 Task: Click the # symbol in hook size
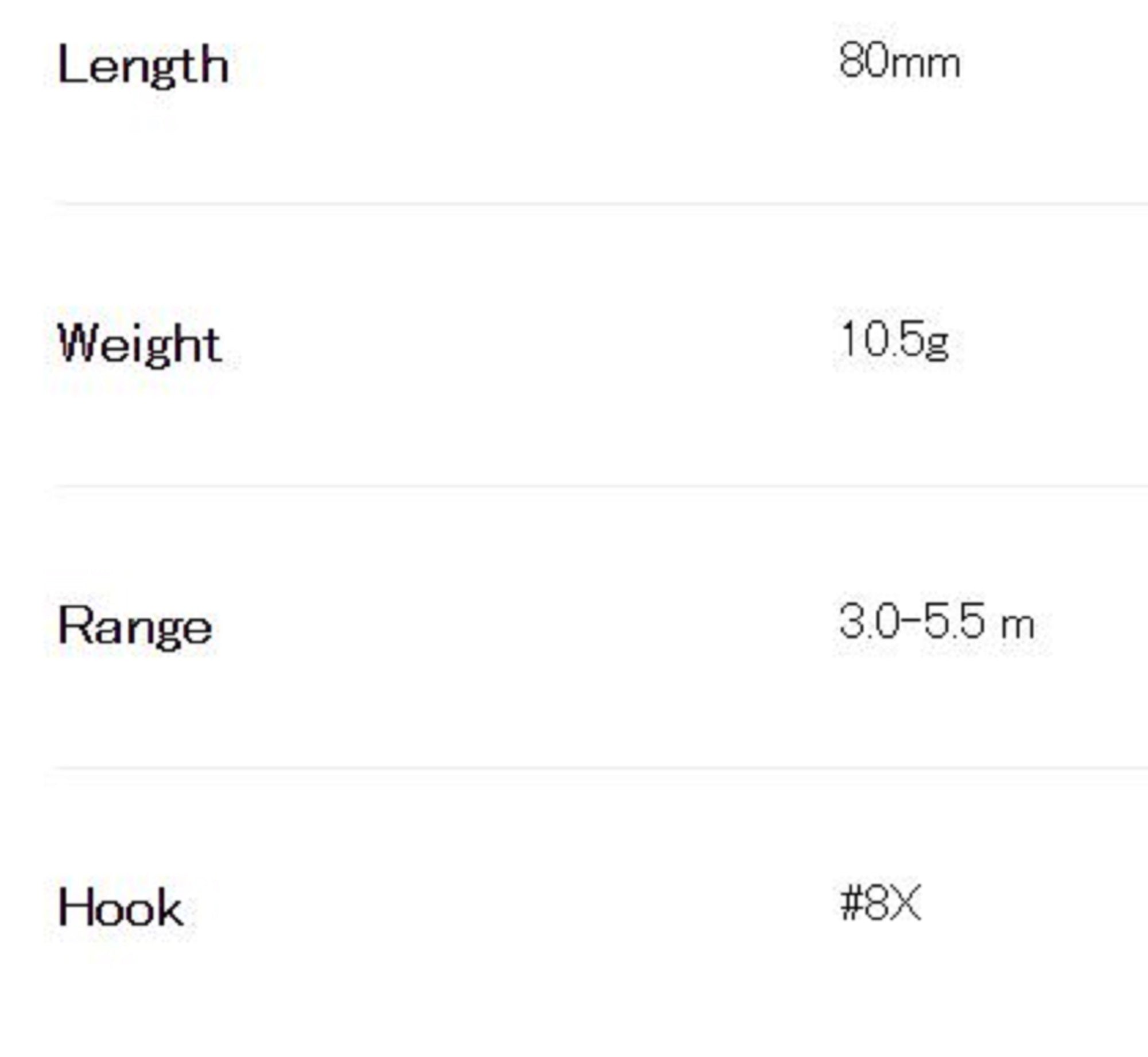click(851, 904)
